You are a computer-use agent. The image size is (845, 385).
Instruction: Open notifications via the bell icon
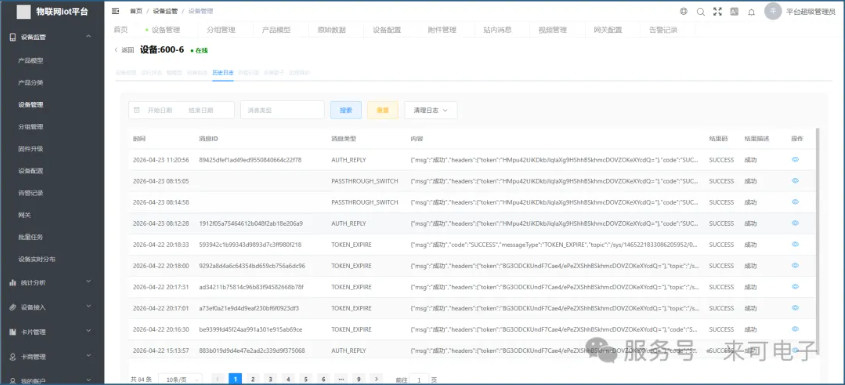point(751,12)
